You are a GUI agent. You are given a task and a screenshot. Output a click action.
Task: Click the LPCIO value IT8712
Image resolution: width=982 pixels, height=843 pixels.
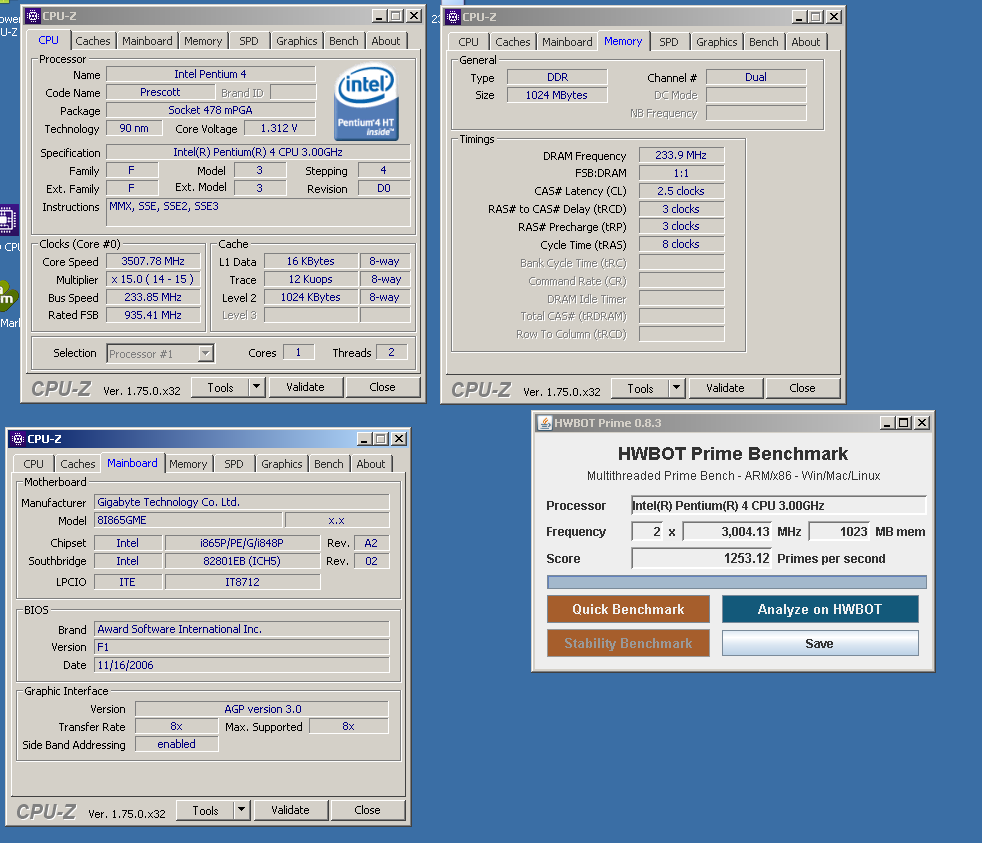click(x=242, y=582)
